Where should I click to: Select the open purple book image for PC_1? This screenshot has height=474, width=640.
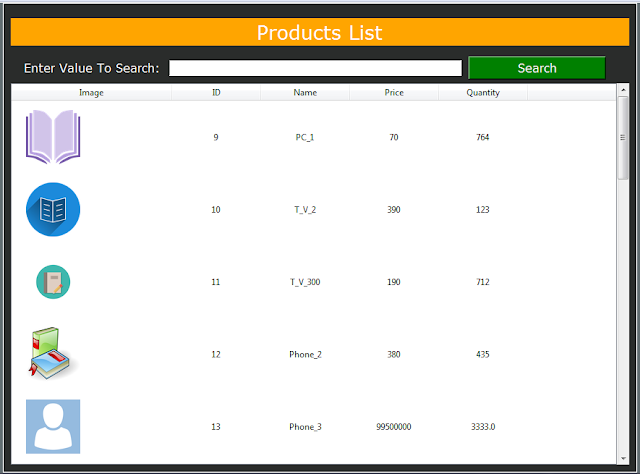[53, 137]
